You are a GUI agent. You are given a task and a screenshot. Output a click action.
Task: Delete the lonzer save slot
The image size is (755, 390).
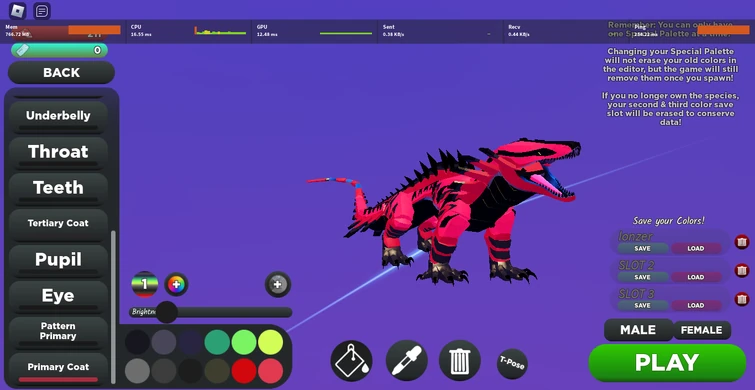[742, 242]
